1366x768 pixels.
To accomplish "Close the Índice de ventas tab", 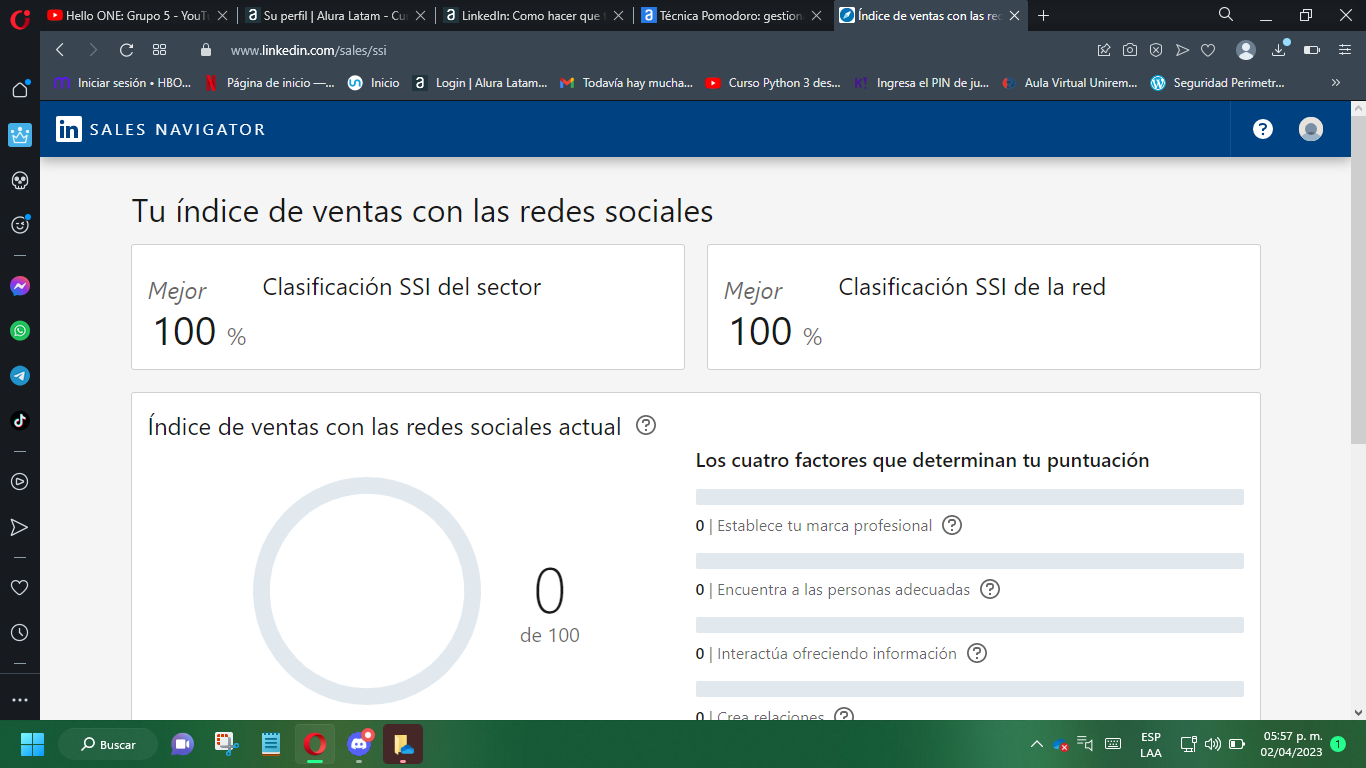I will coord(1014,16).
